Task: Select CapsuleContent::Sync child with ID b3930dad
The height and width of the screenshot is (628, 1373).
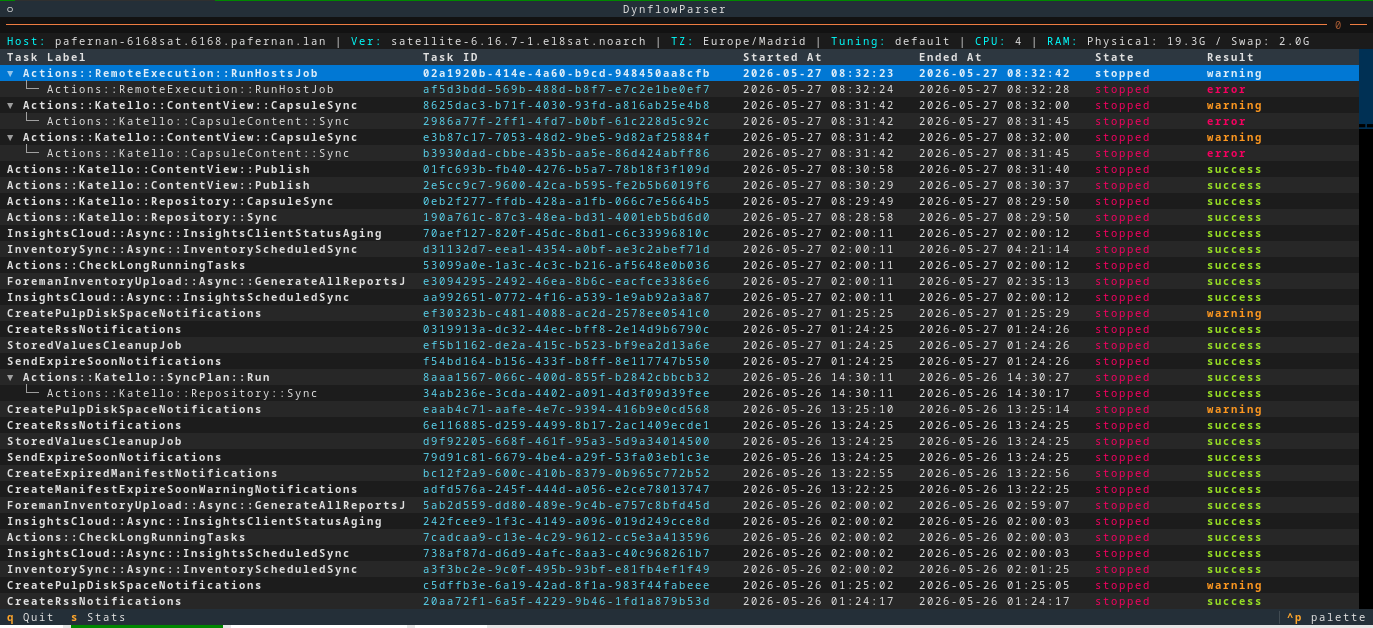Action: [680, 153]
